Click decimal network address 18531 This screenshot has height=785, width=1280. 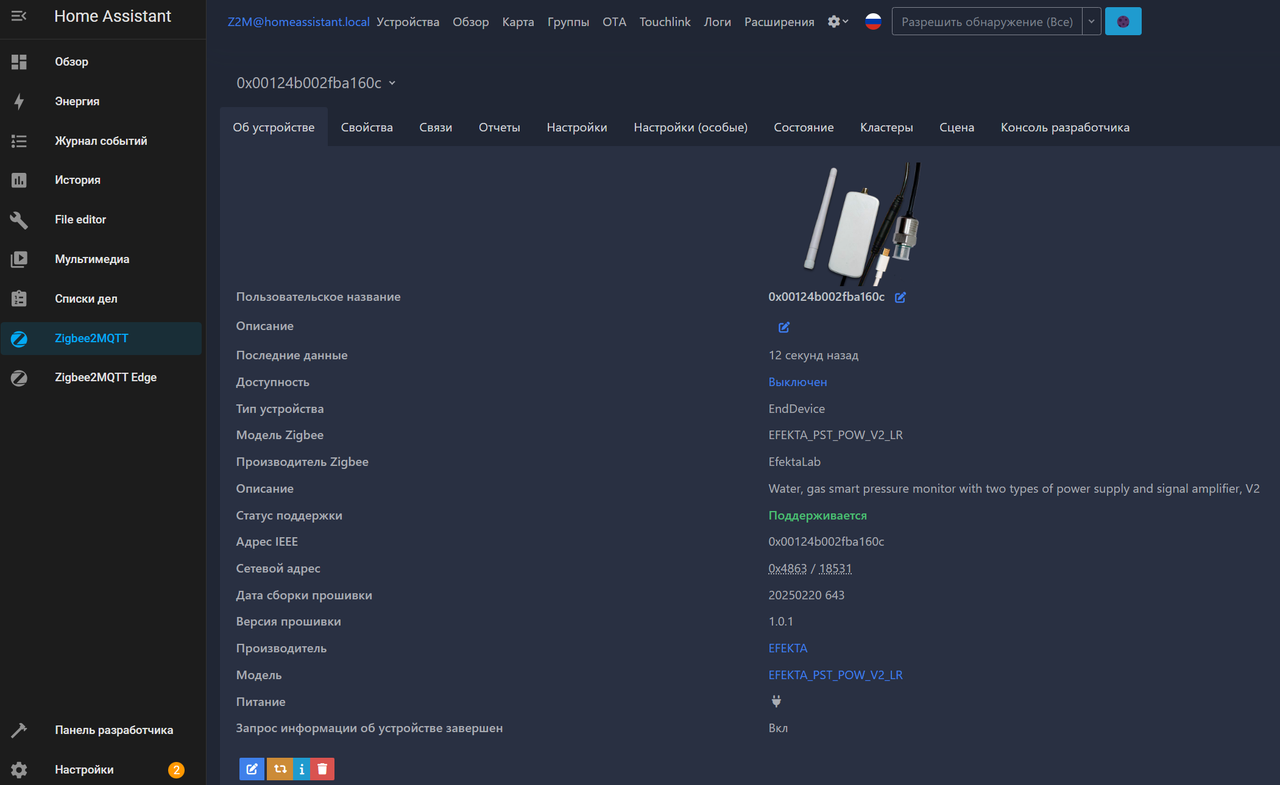pos(835,568)
